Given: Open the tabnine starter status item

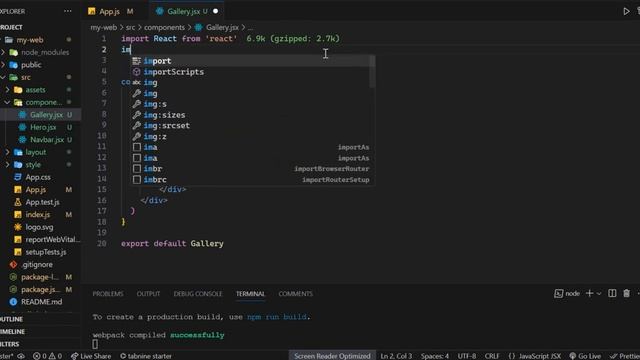Looking at the screenshot, I should [x=146, y=356].
